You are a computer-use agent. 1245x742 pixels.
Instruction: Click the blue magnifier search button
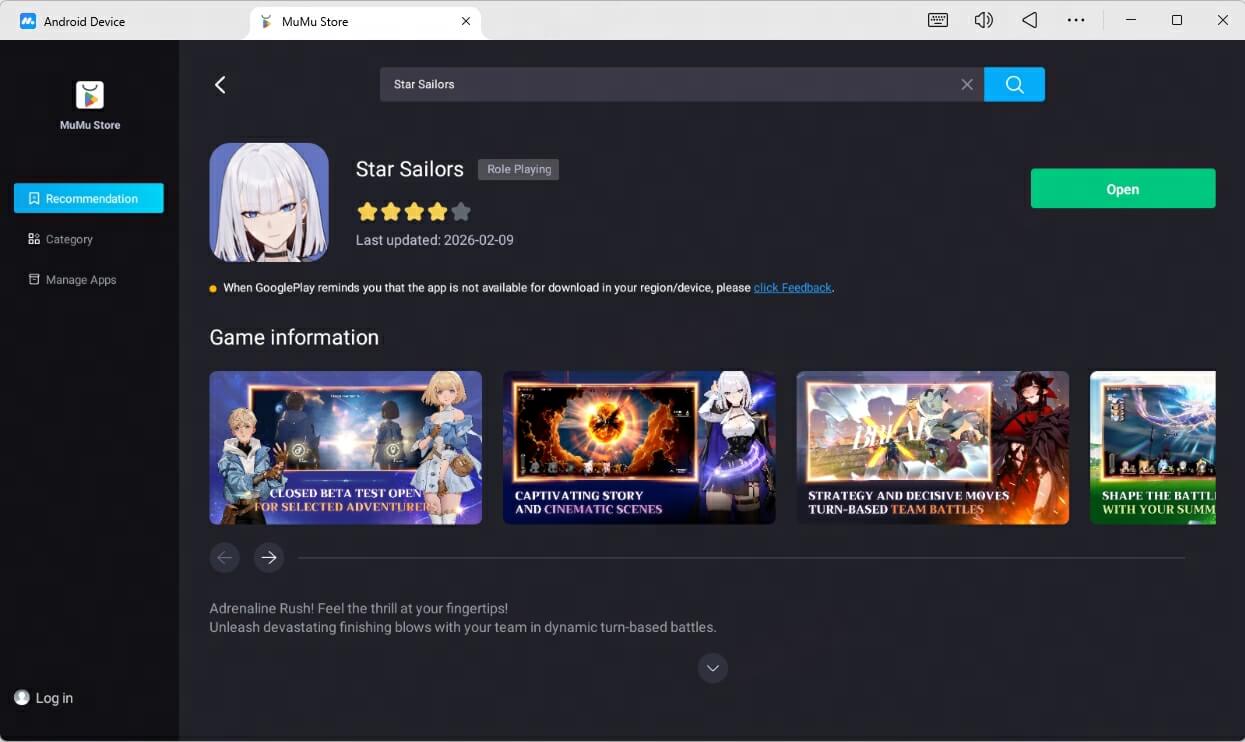click(1014, 84)
